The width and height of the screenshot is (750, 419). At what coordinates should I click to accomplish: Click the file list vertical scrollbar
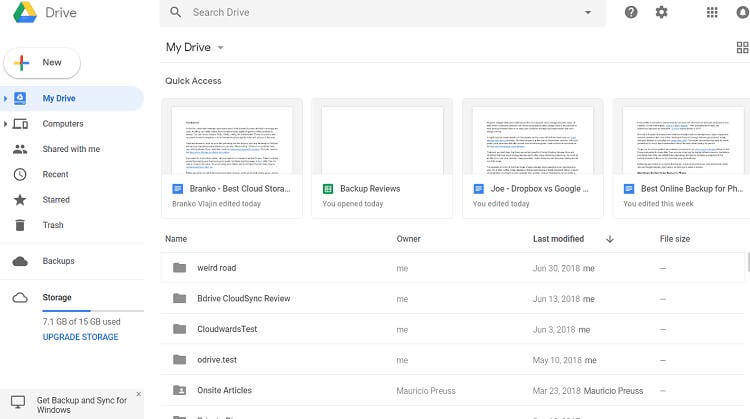coord(748,262)
